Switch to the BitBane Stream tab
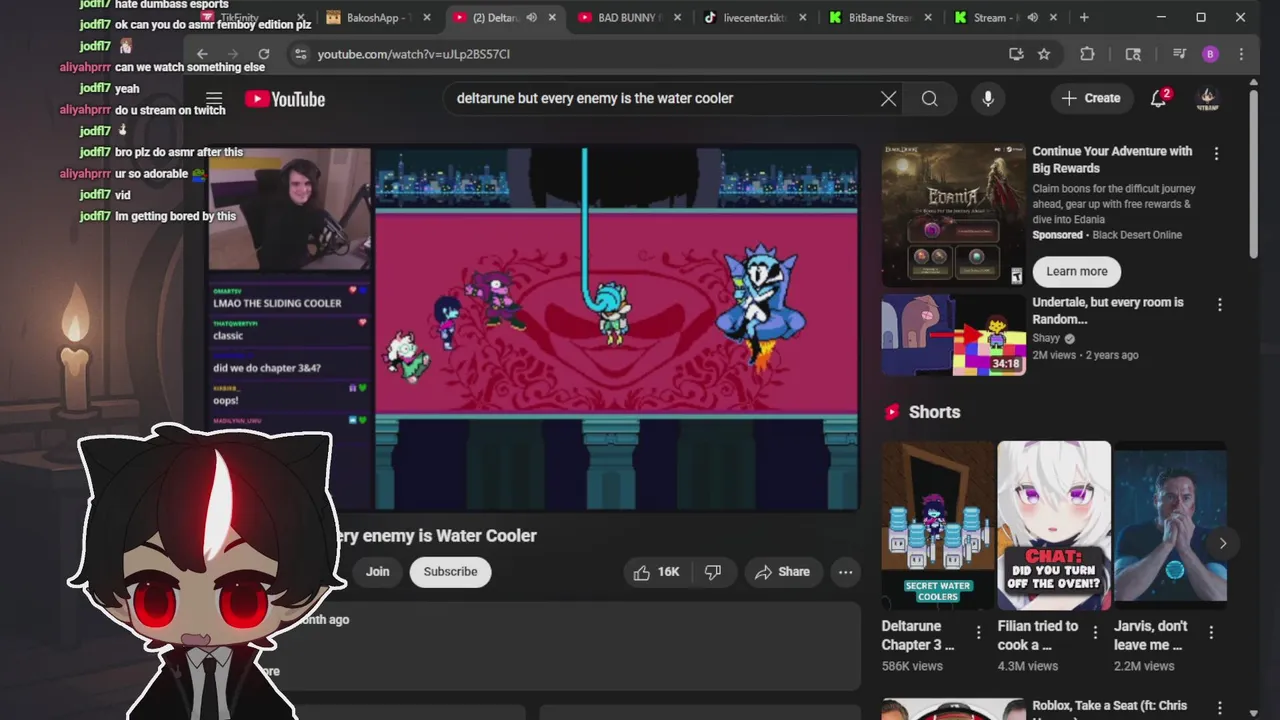Screen dimensions: 1280x720 click(x=879, y=17)
